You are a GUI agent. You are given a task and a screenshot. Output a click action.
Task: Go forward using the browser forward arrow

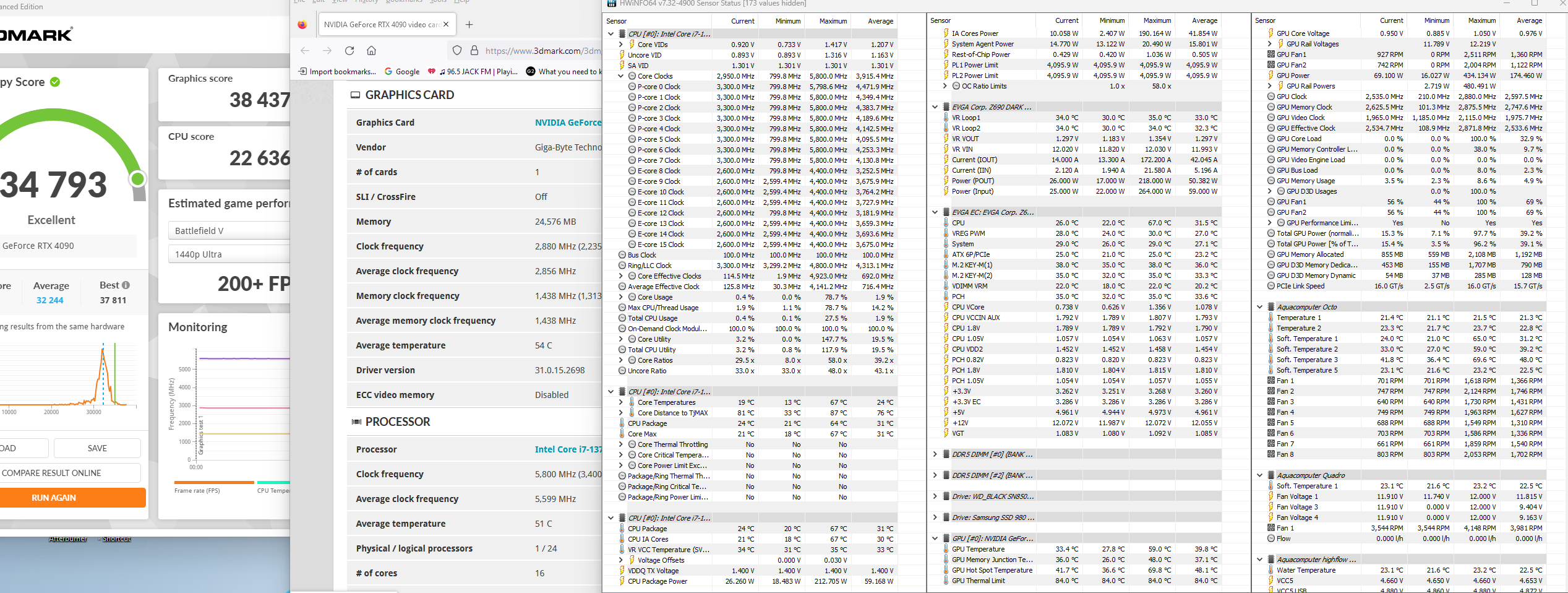[x=327, y=51]
